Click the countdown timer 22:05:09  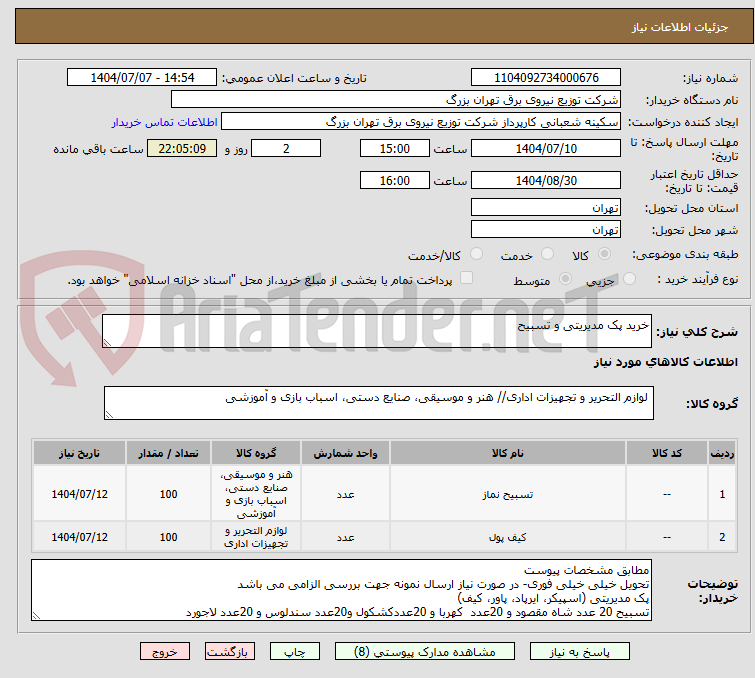182,148
